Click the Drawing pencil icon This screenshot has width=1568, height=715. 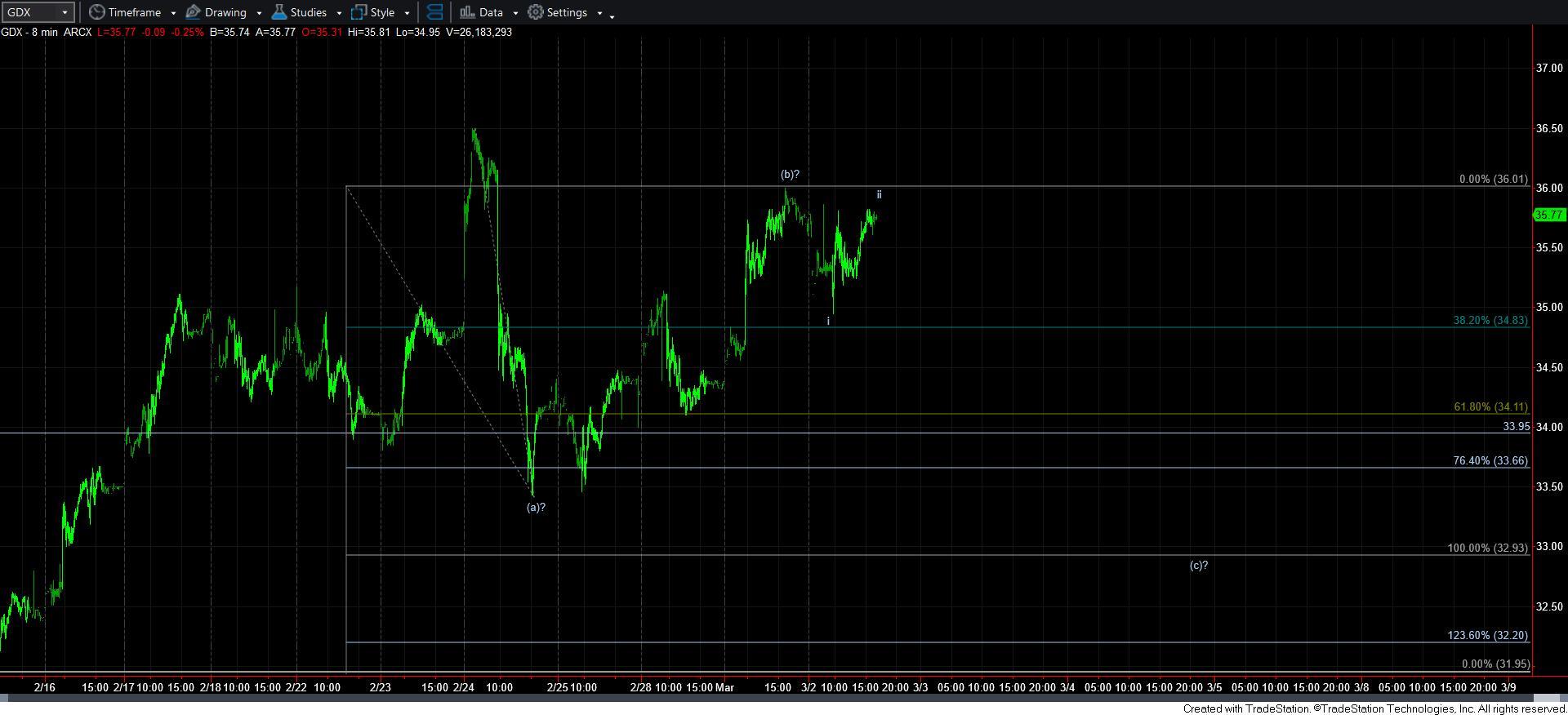[194, 12]
